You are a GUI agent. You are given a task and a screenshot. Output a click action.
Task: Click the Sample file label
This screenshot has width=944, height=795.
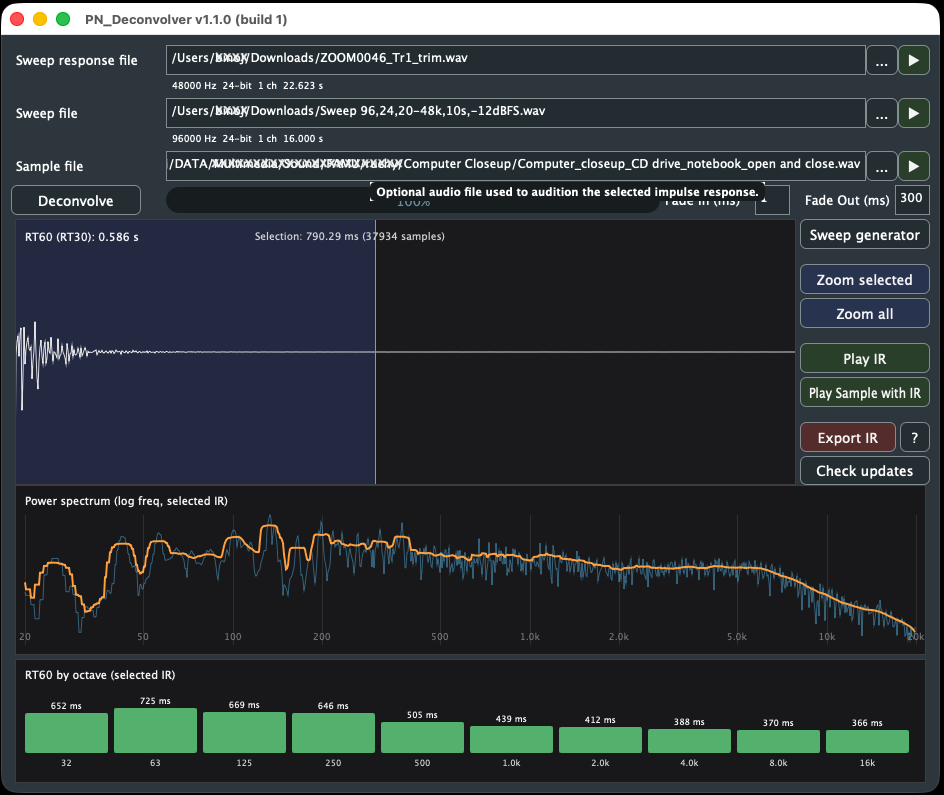(x=49, y=166)
